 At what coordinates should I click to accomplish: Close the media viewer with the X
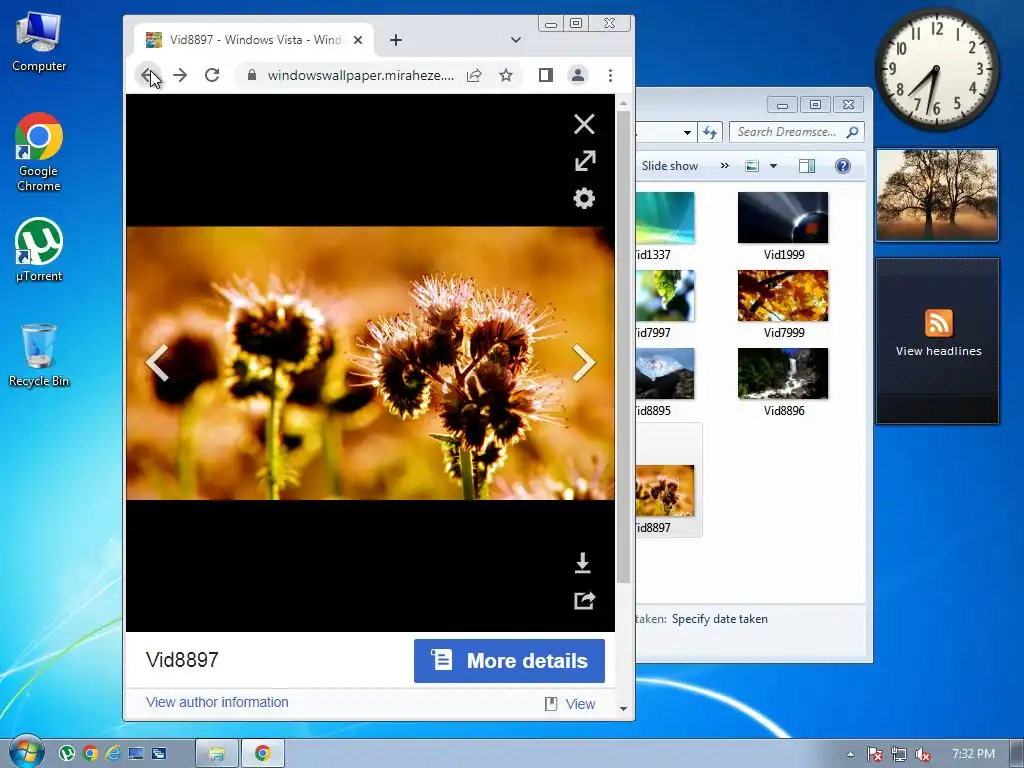click(x=584, y=124)
